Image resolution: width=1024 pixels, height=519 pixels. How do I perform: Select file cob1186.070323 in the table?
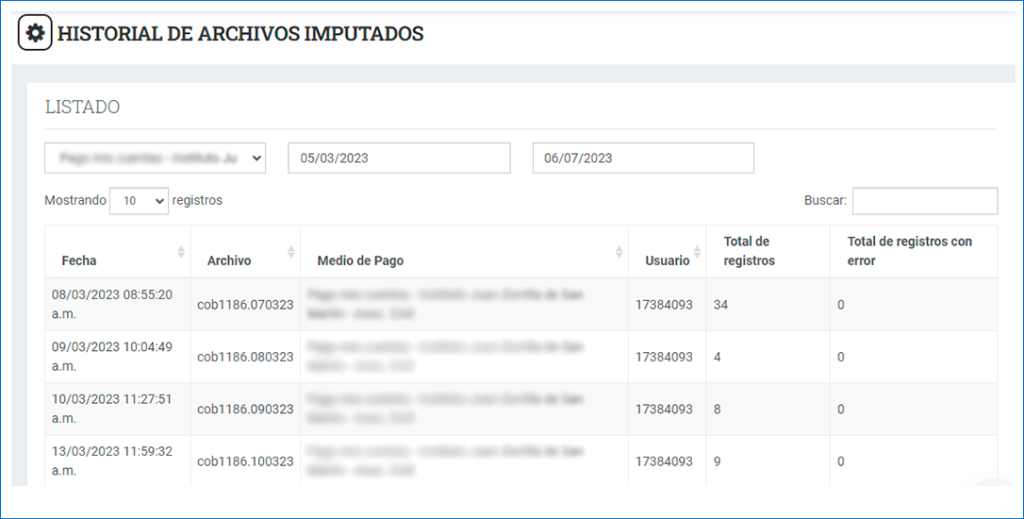click(x=245, y=305)
